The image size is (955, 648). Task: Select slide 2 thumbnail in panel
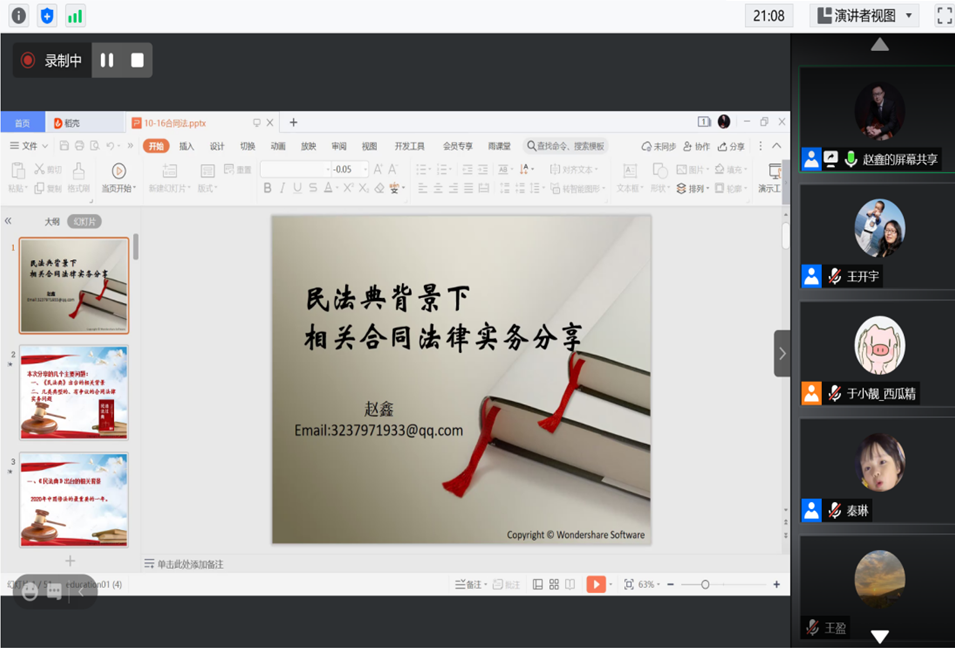pyautogui.click(x=74, y=392)
